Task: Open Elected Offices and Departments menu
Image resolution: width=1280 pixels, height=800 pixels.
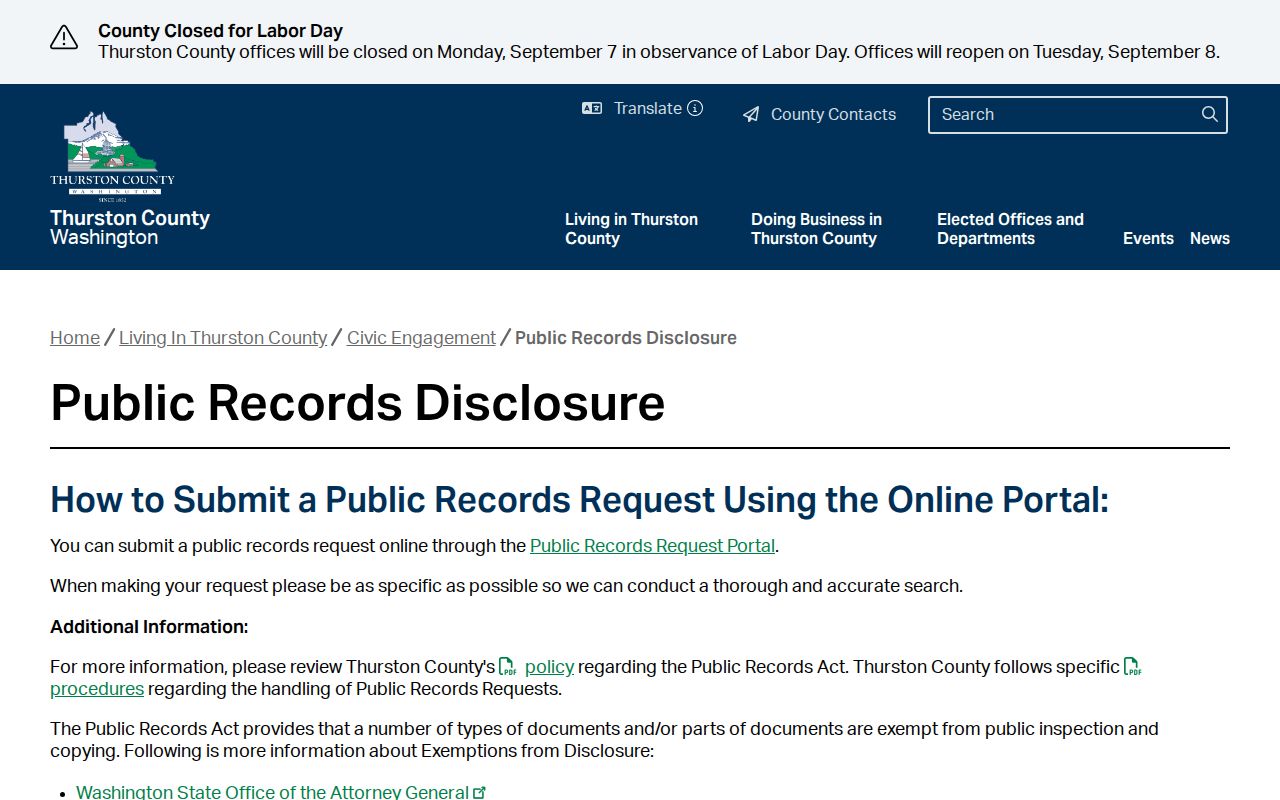Action: click(1010, 229)
